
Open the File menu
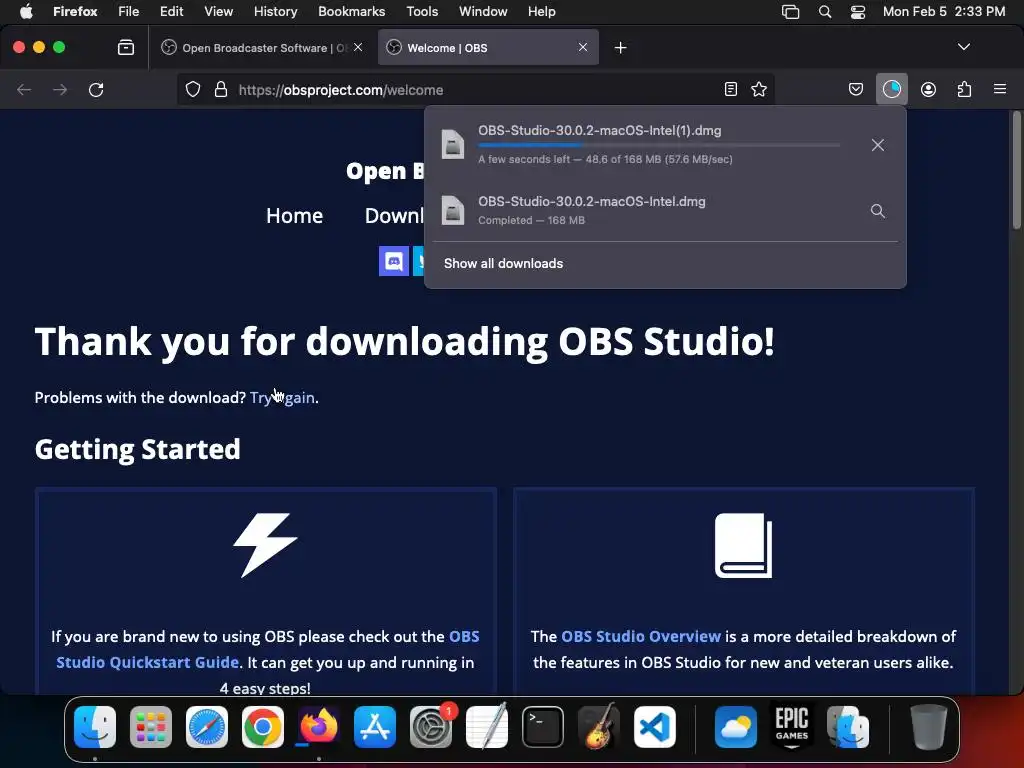[129, 12]
